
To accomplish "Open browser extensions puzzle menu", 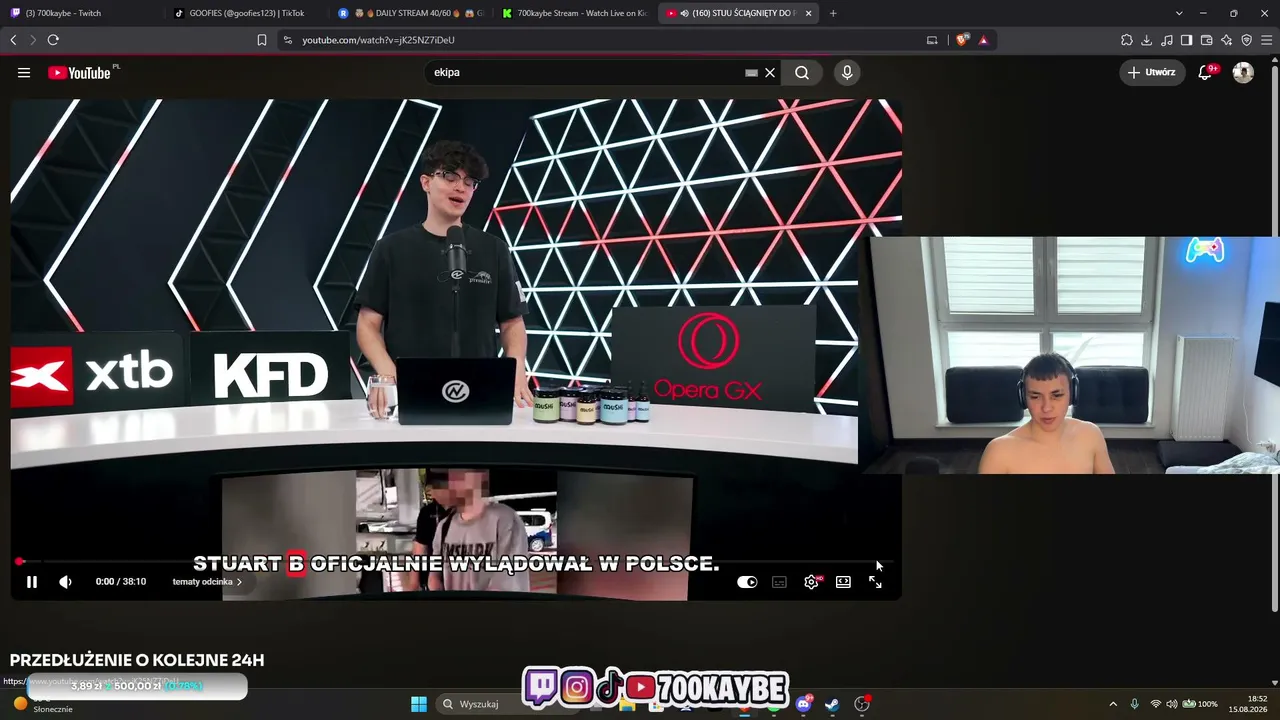I will point(1127,40).
